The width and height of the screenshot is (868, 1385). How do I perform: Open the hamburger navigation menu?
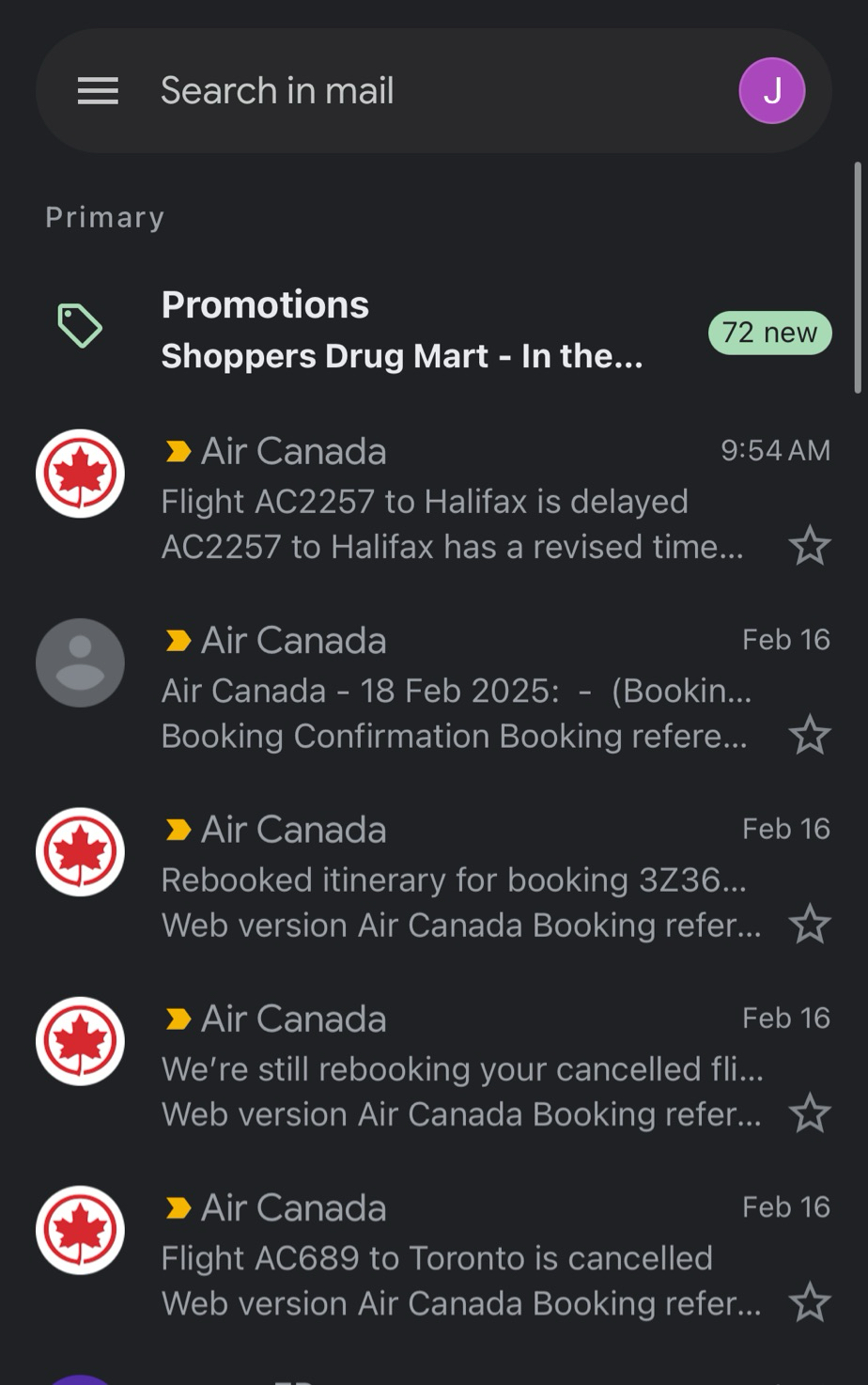tap(98, 91)
